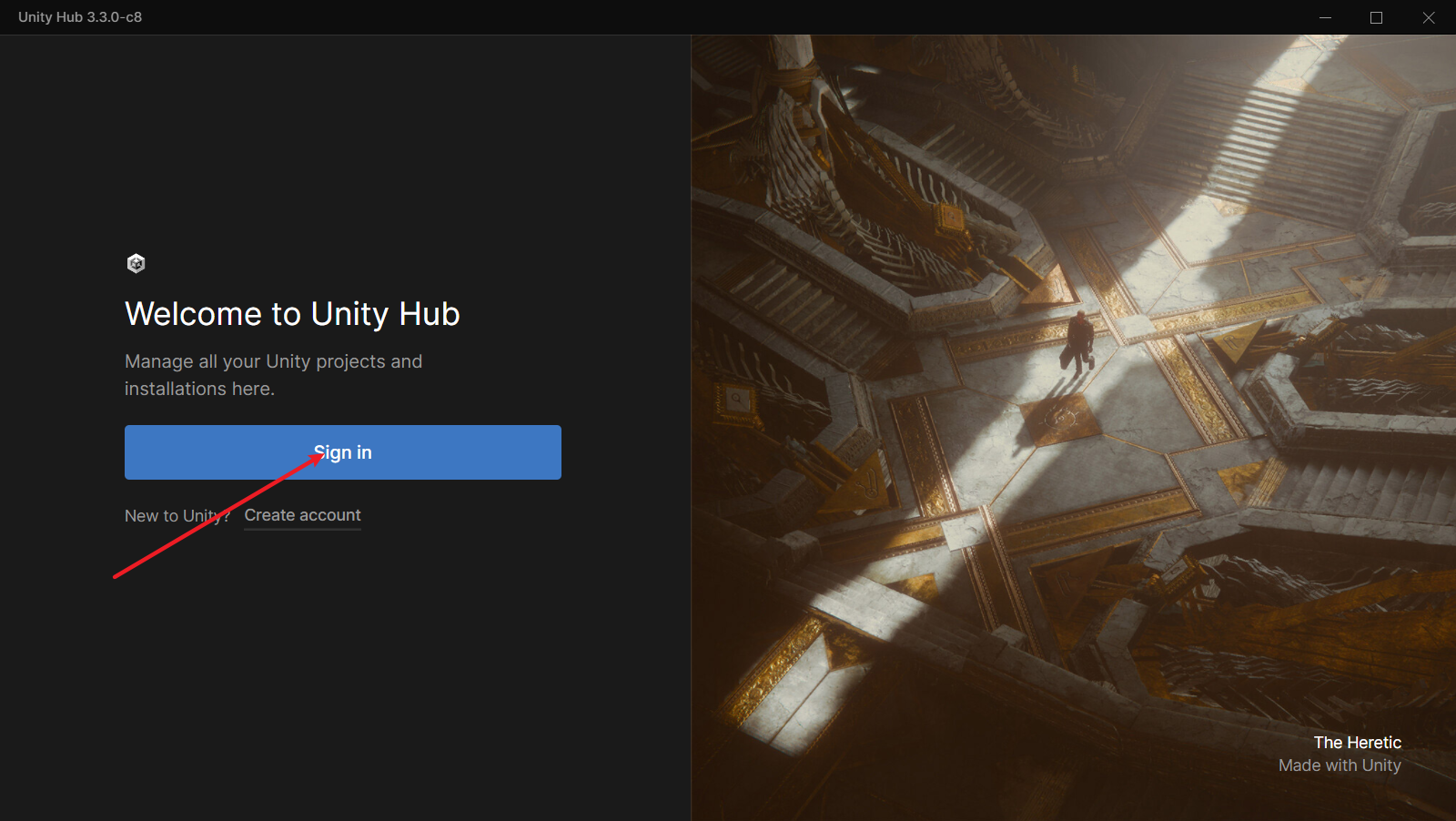Maximize the Unity Hub window
Screen dimensions: 1456x821
1376,17
